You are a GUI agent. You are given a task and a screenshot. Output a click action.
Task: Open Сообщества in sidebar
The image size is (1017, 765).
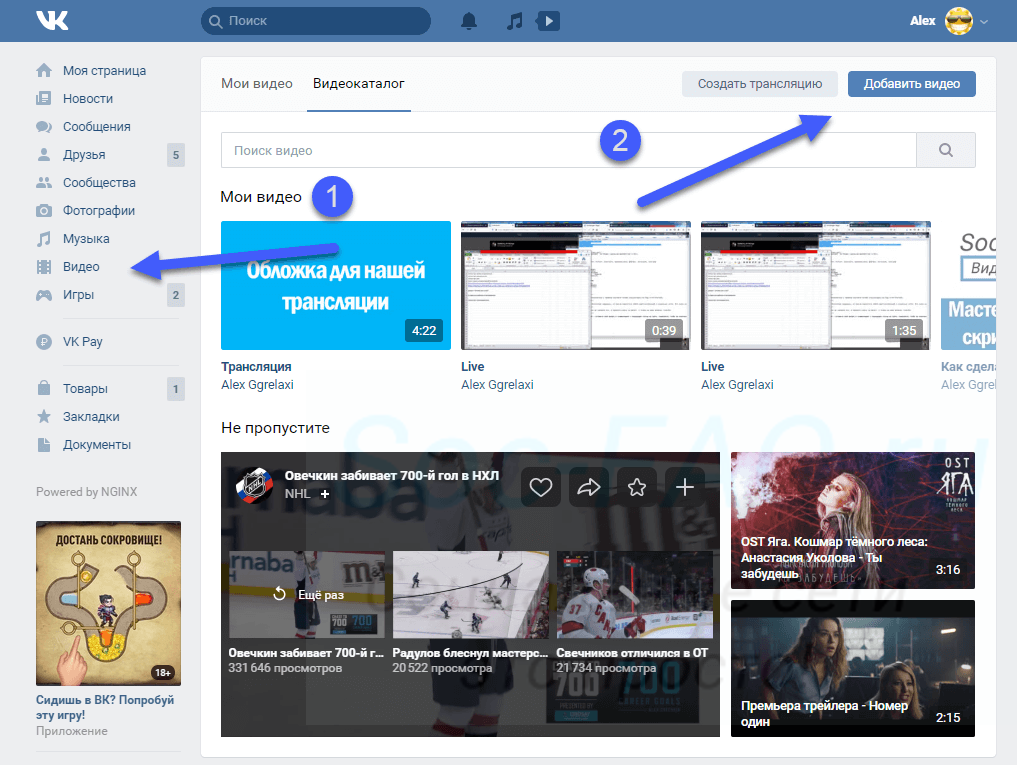click(99, 182)
